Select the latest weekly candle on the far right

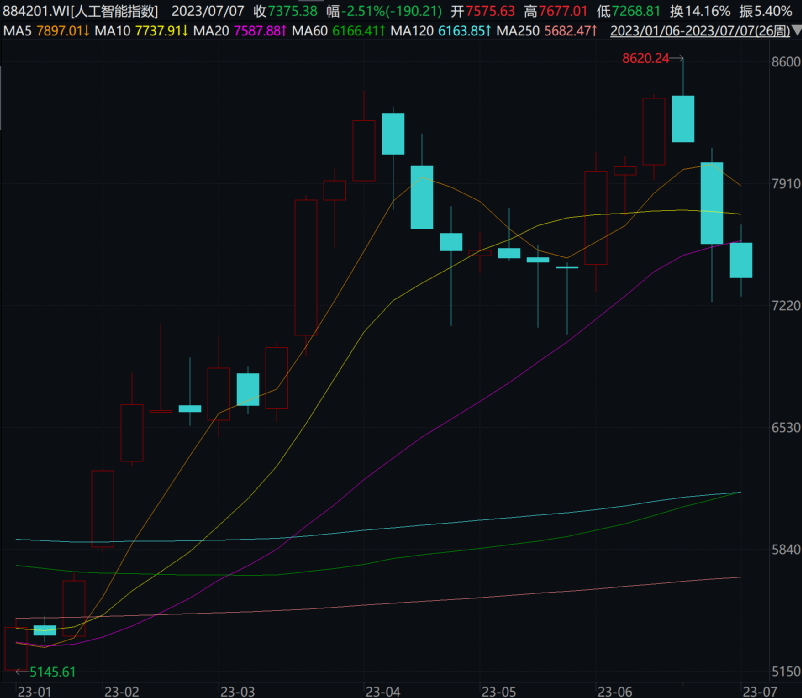pyautogui.click(x=741, y=260)
